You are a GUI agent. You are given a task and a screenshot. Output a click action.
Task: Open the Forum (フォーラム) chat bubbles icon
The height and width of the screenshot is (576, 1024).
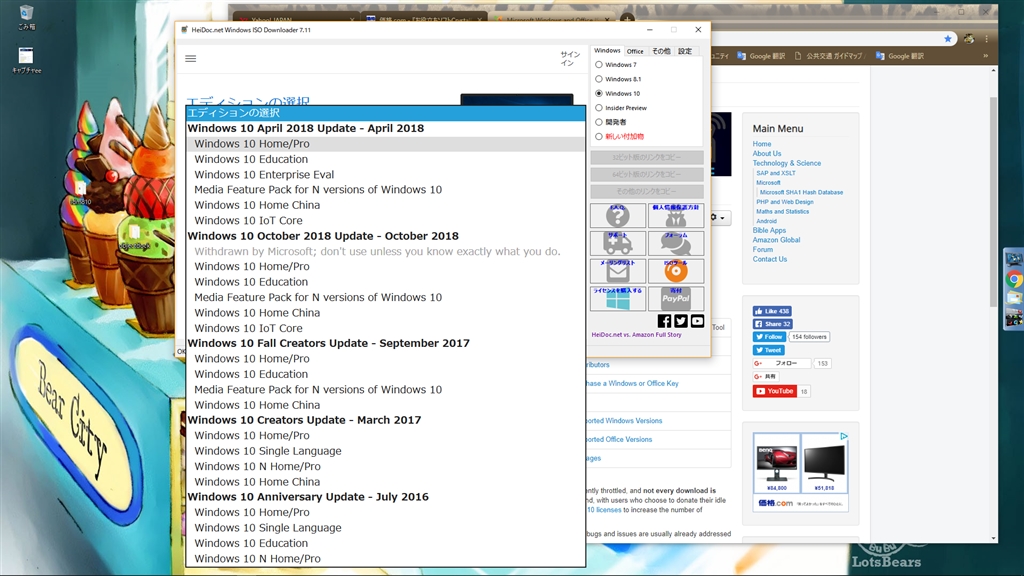coord(676,243)
